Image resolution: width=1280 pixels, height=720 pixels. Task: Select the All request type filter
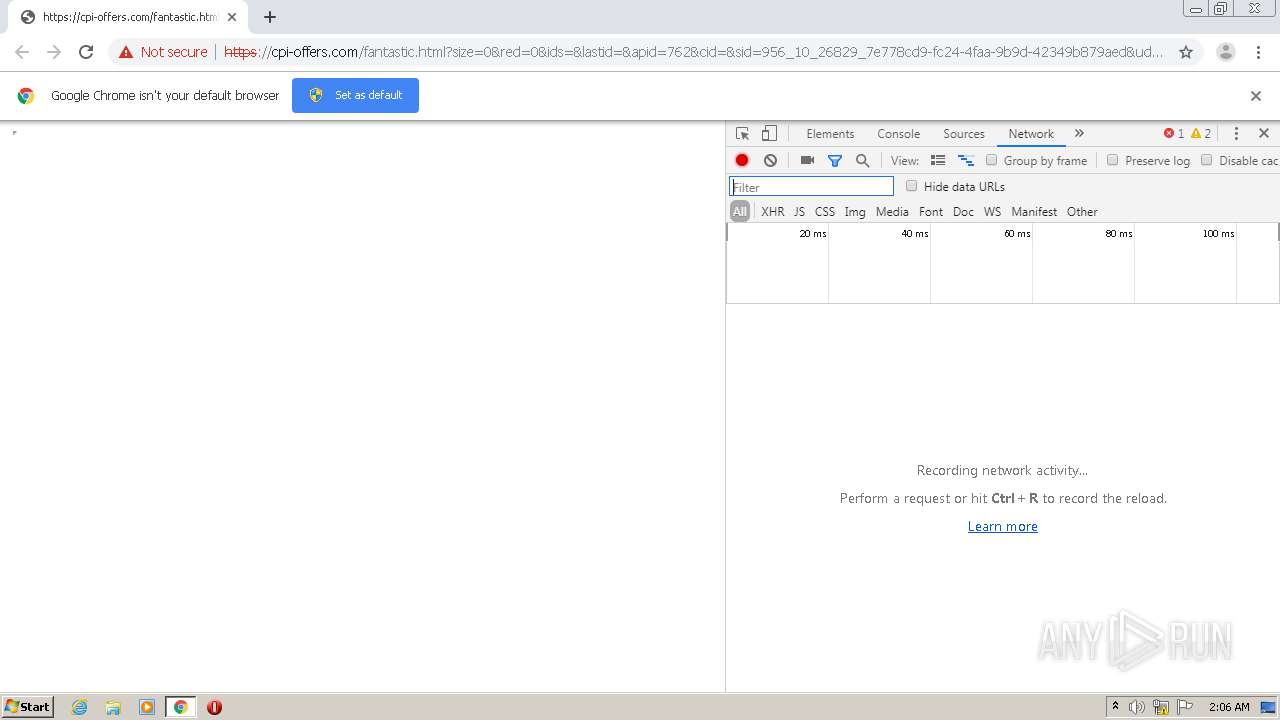pyautogui.click(x=740, y=212)
